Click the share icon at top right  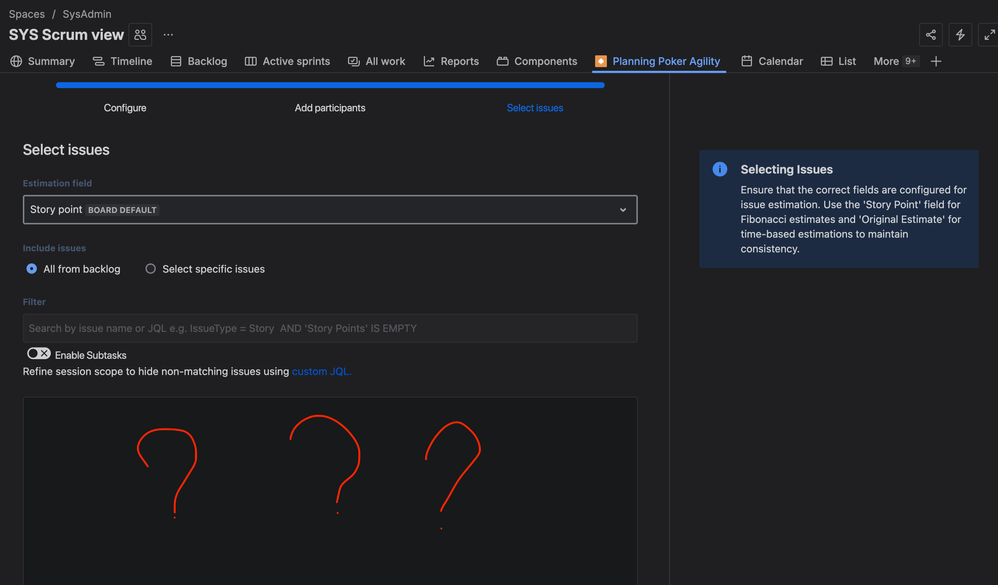click(x=931, y=35)
